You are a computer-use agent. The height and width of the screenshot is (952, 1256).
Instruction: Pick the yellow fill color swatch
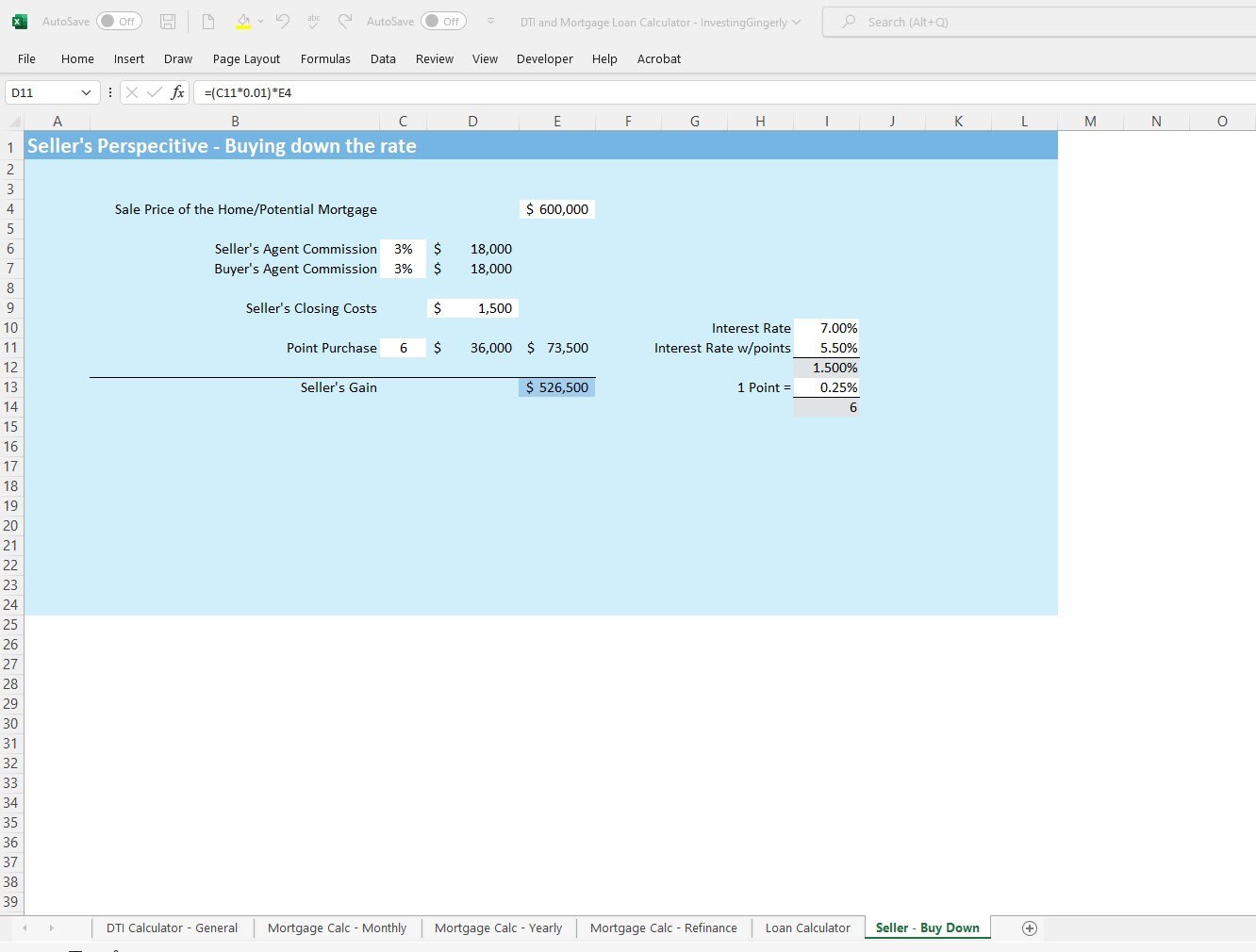243,28
